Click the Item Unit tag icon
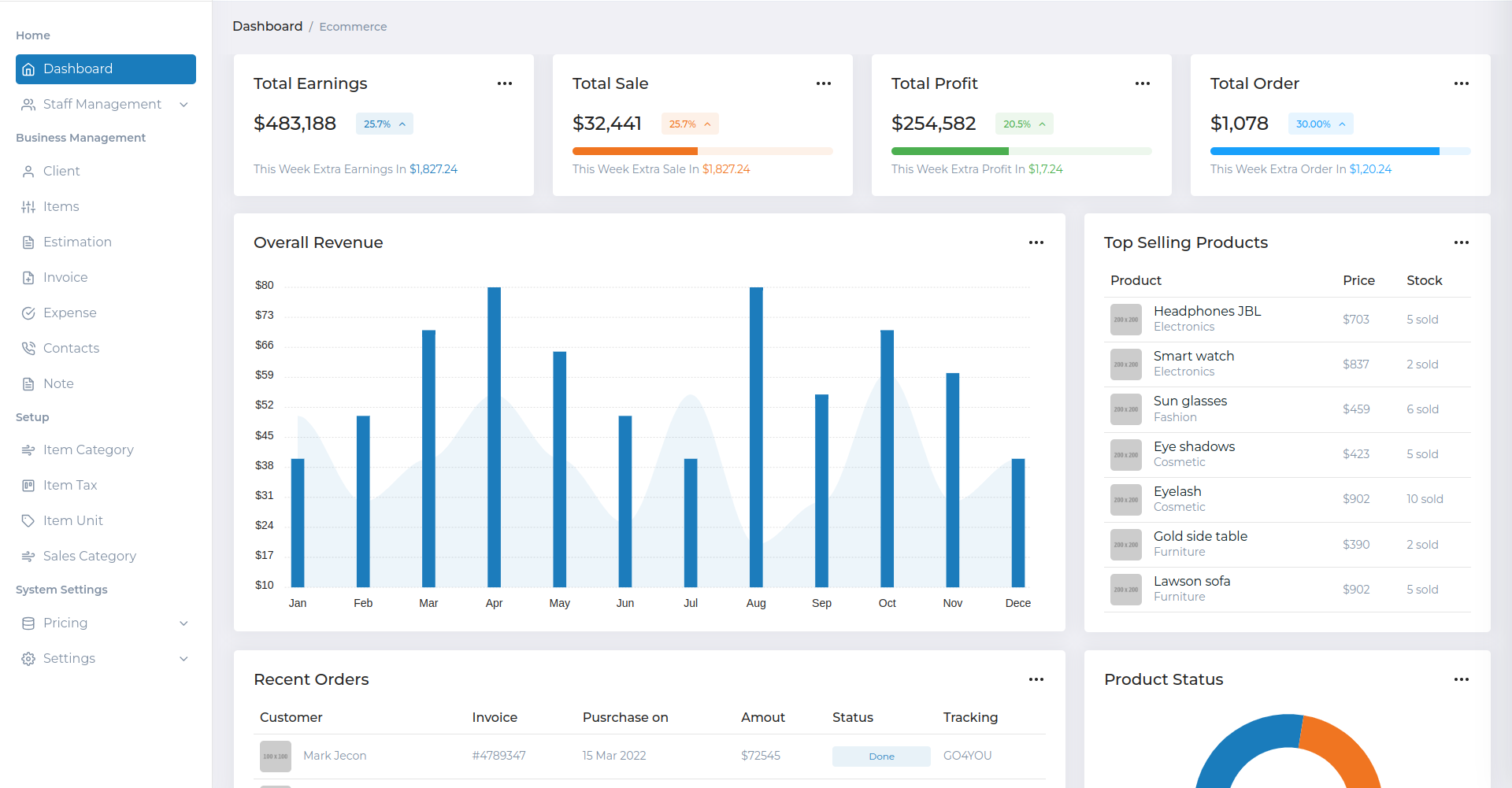Viewport: 1512px width, 788px height. coord(28,521)
